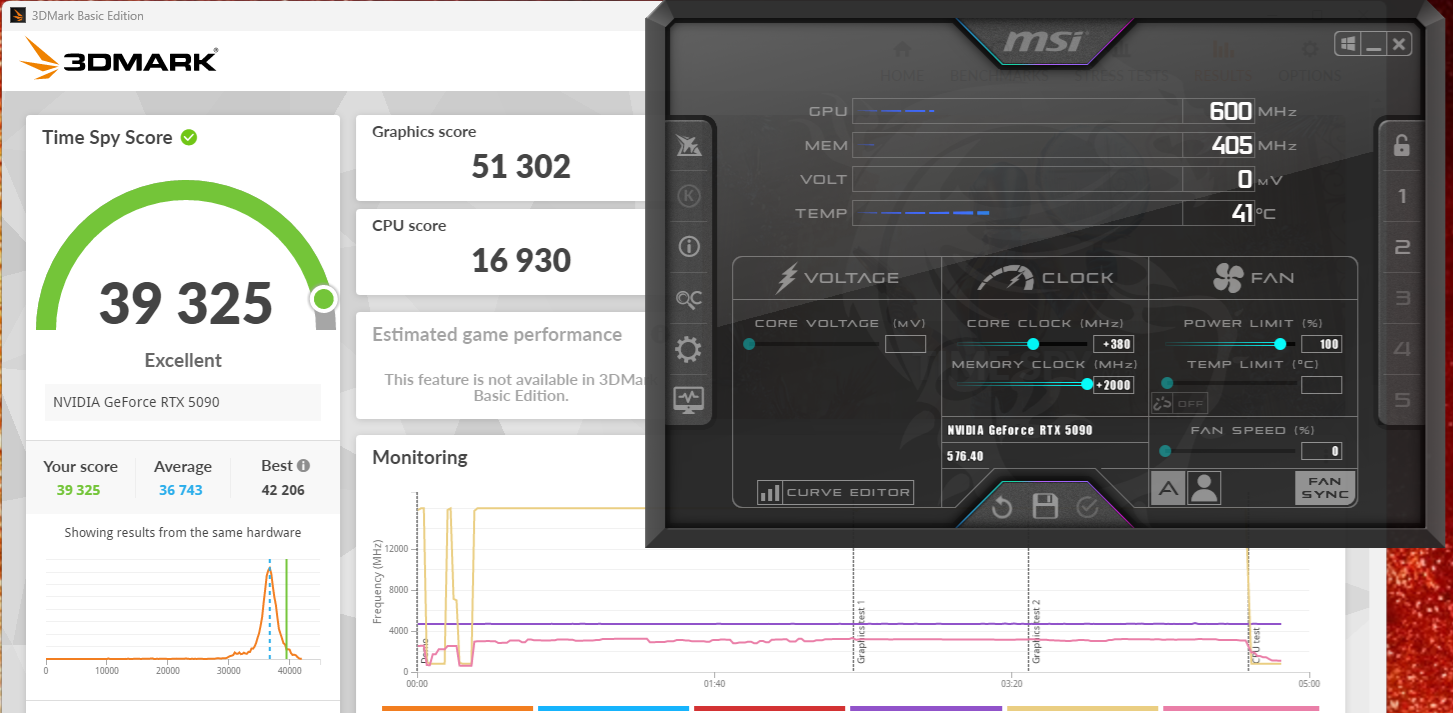Click the Memory Clock +2000 value field
Image resolution: width=1453 pixels, height=713 pixels.
1113,385
